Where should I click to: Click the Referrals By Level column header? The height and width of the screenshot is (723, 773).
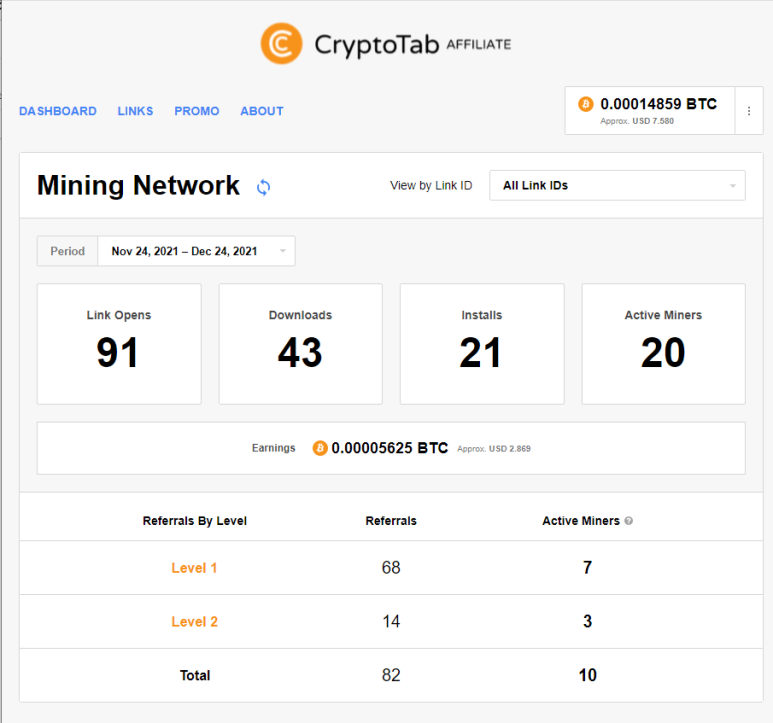click(x=195, y=520)
